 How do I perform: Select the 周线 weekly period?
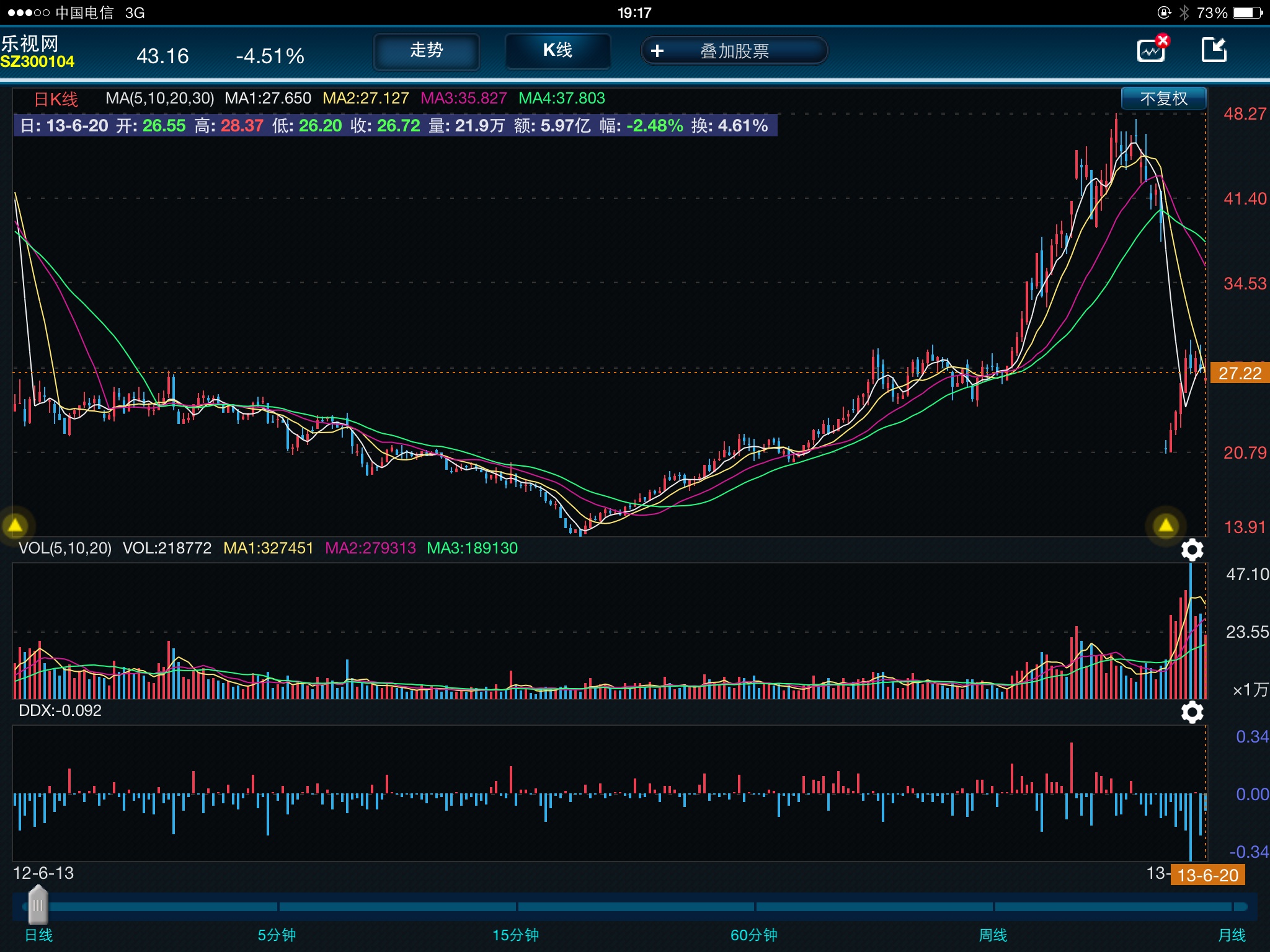tap(993, 935)
